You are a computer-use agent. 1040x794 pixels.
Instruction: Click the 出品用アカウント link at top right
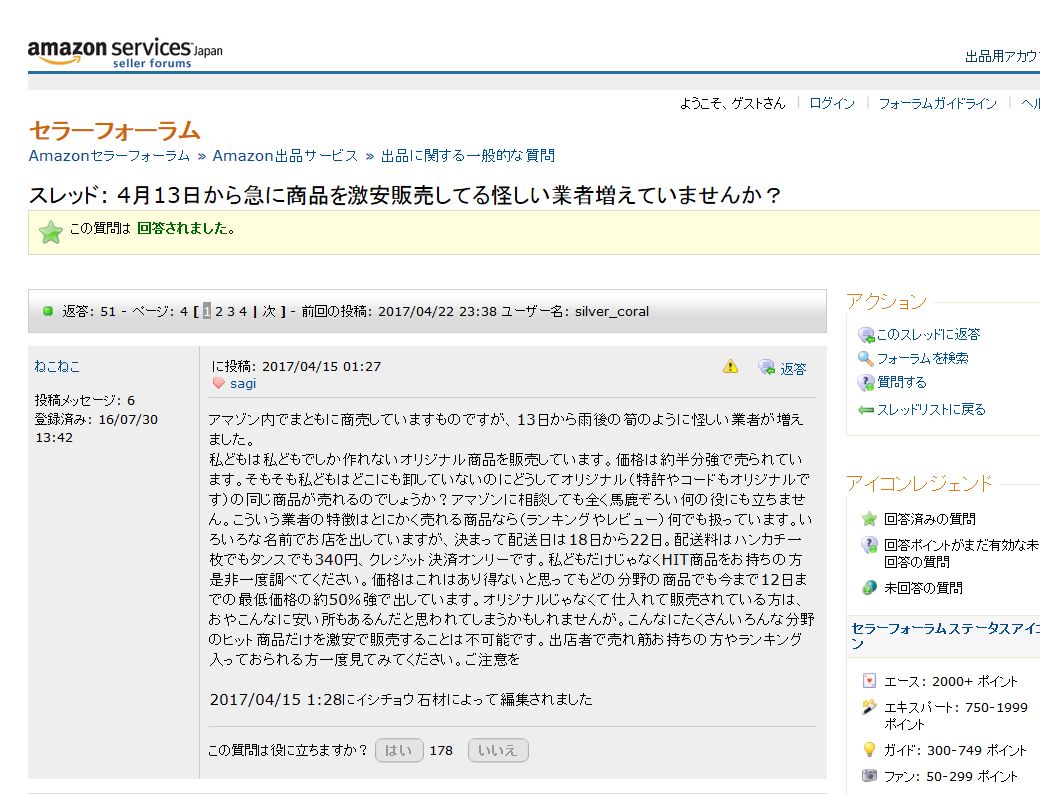point(1002,57)
